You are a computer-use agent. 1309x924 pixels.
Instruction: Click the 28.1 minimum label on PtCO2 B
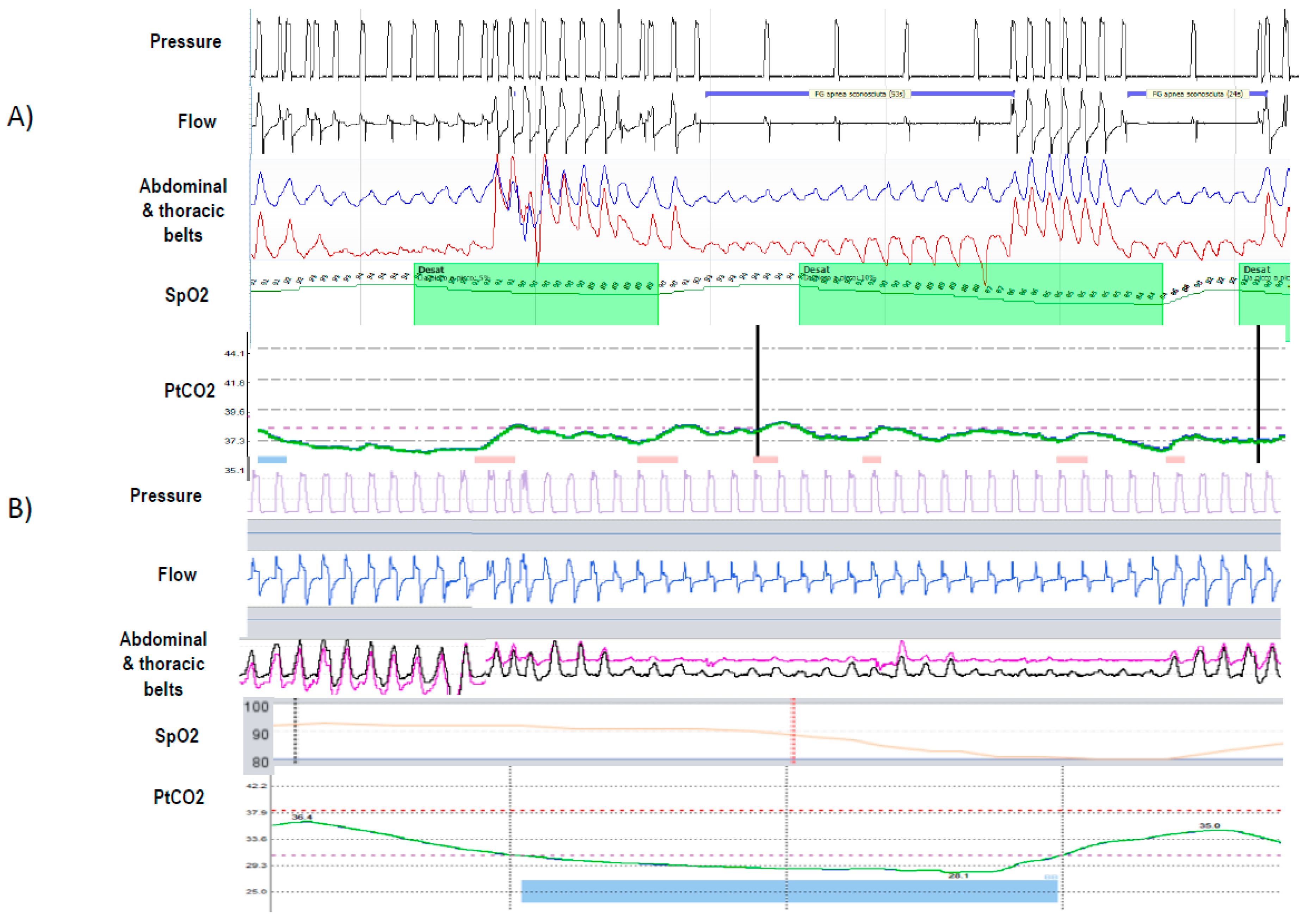tap(958, 875)
